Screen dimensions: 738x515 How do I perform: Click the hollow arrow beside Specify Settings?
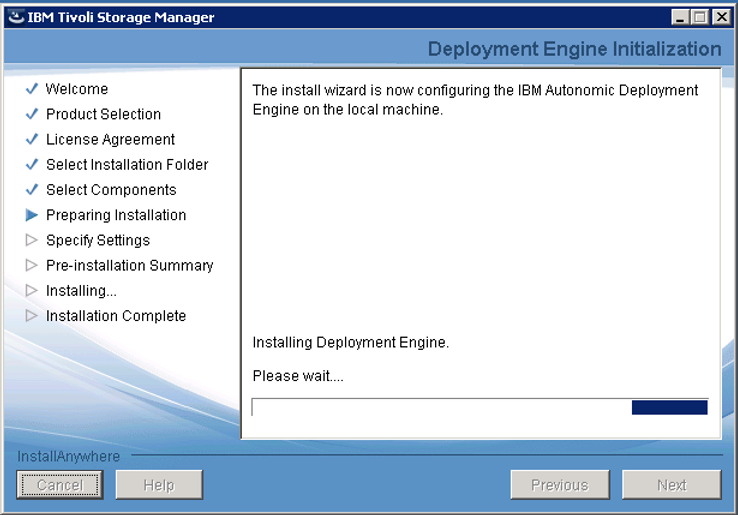pyautogui.click(x=32, y=240)
